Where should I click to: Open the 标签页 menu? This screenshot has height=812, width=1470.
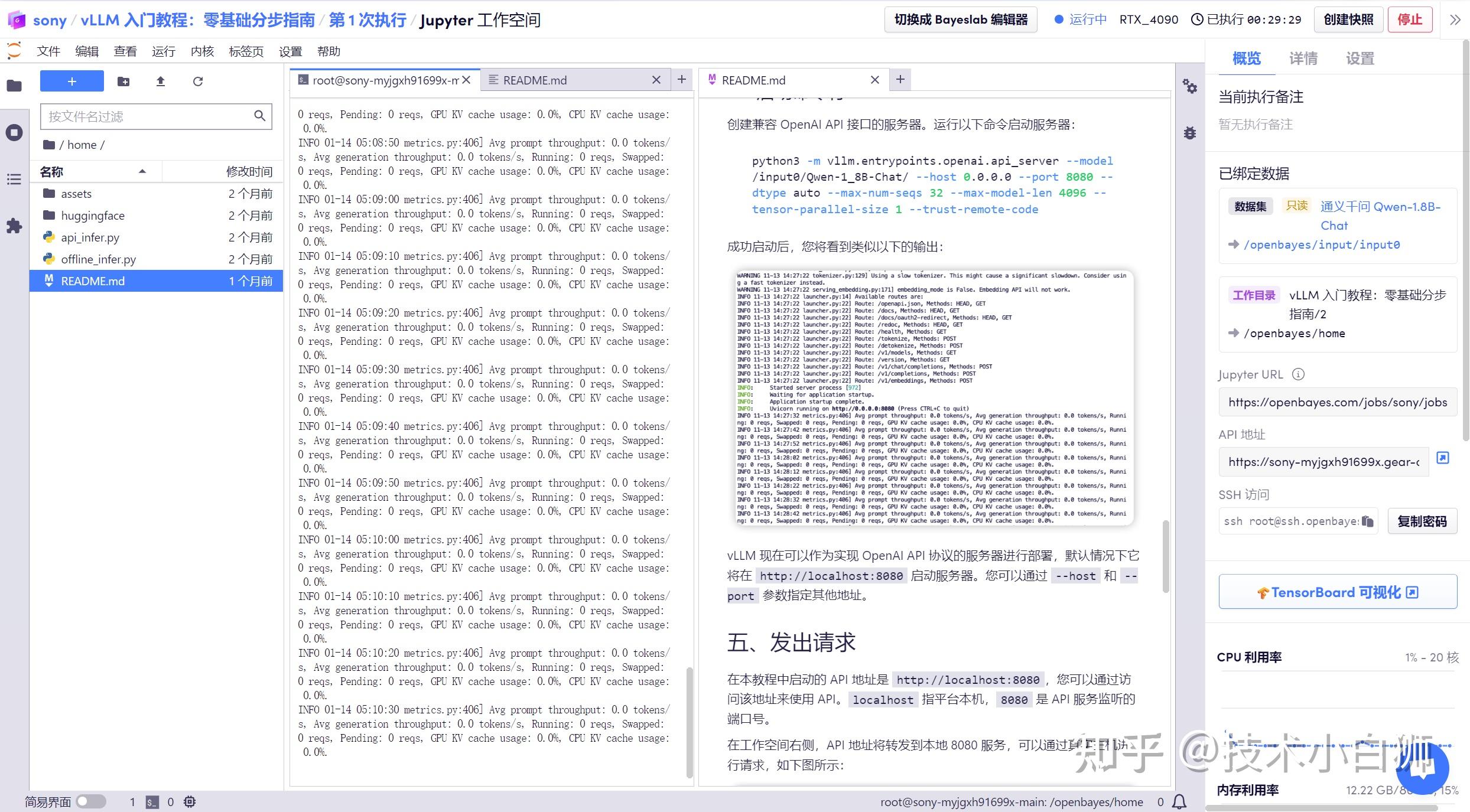246,51
